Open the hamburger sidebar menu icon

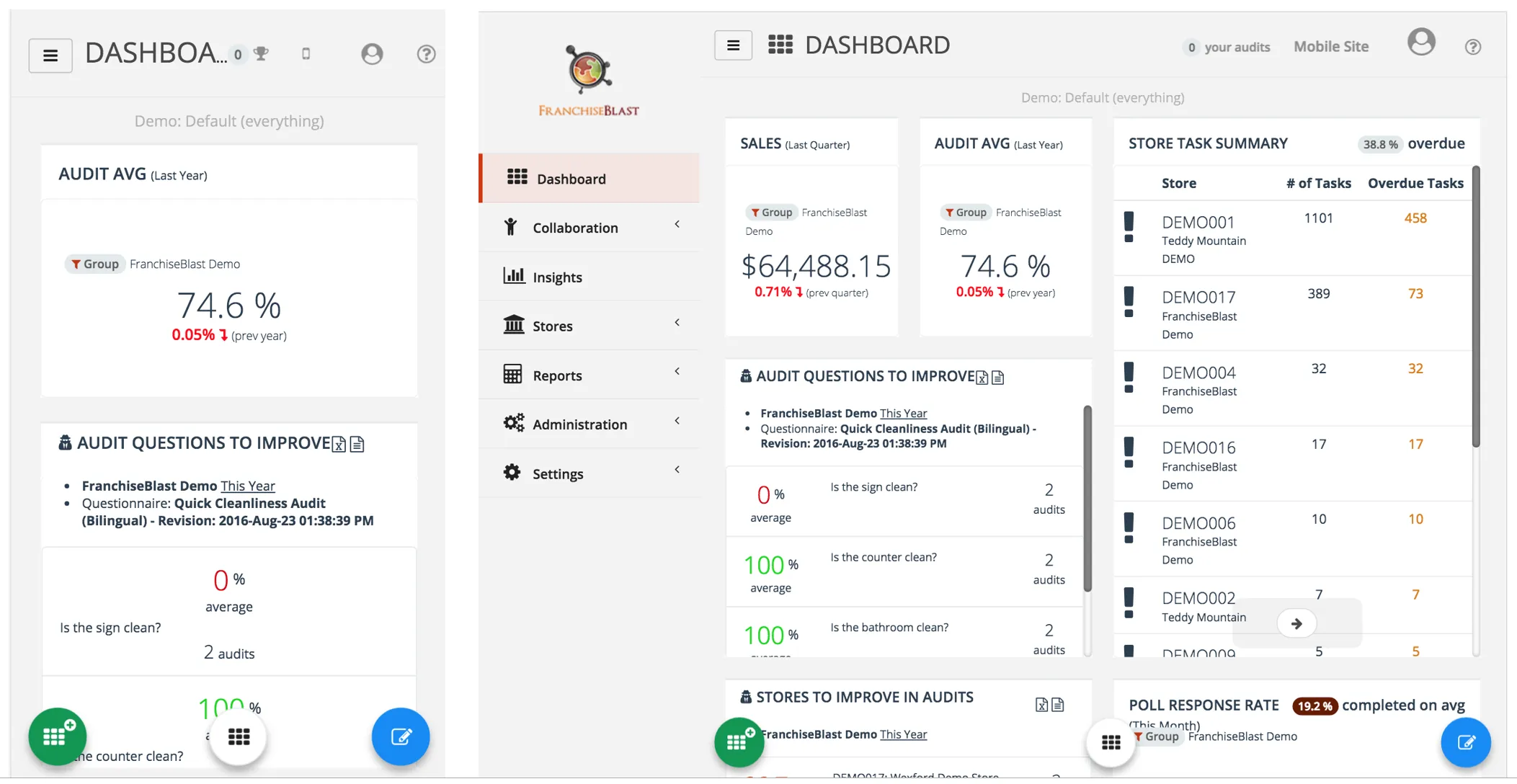[x=733, y=45]
